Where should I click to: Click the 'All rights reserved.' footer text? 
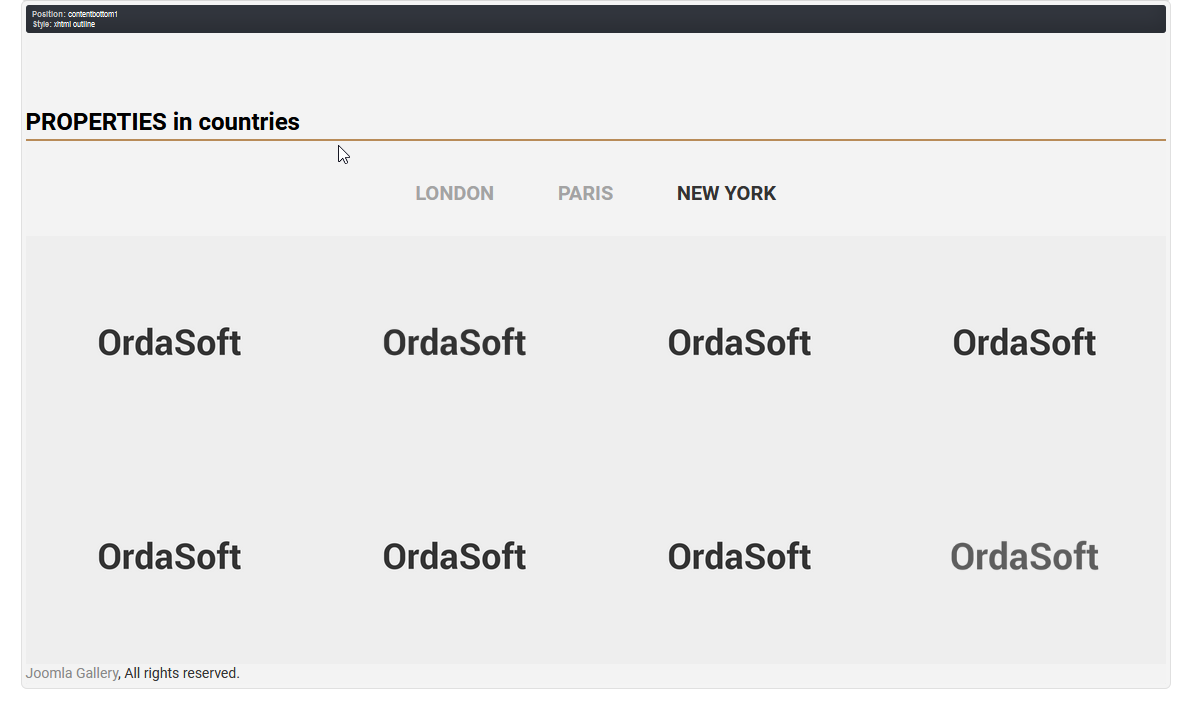(182, 673)
